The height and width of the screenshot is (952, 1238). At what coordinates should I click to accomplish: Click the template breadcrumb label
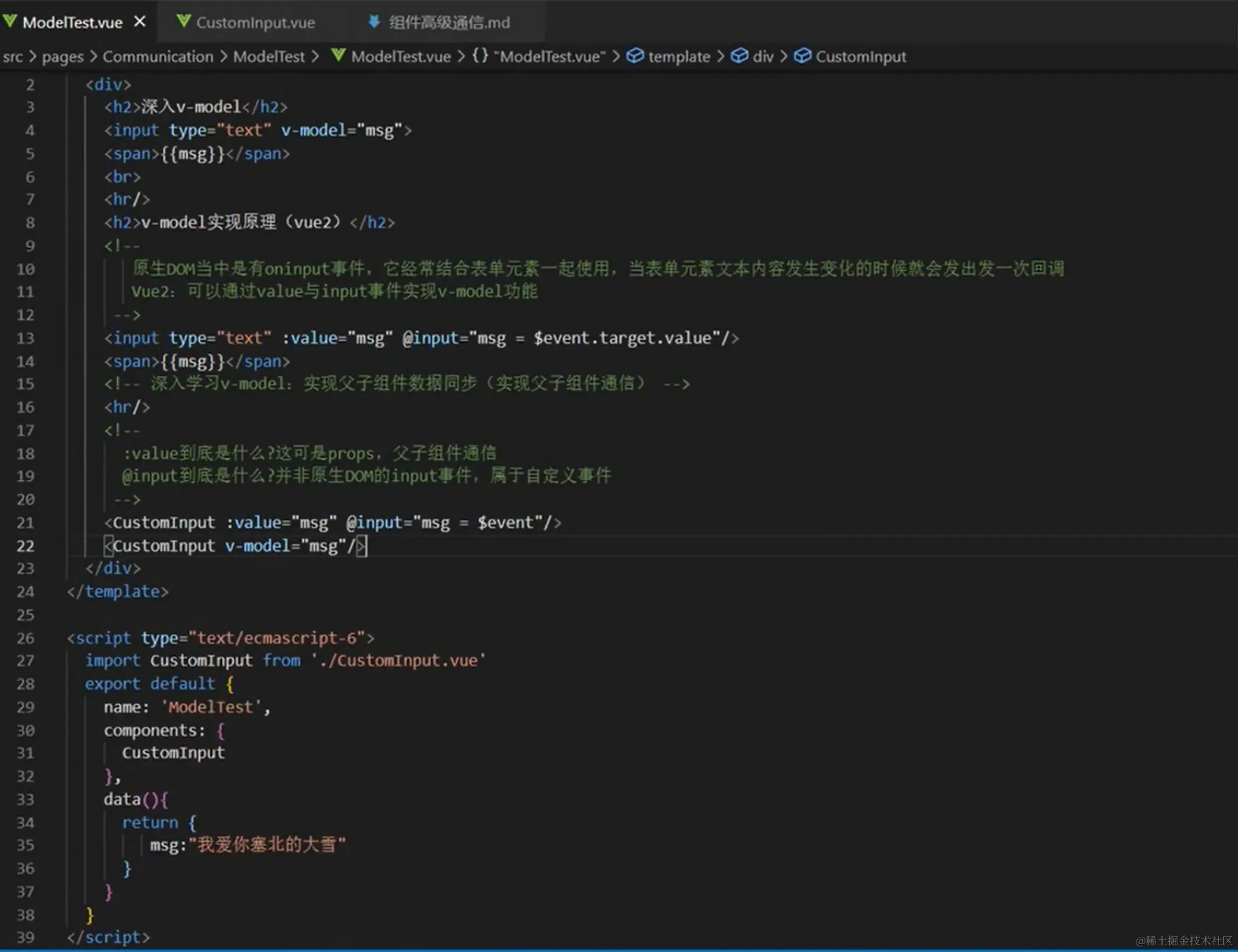679,56
